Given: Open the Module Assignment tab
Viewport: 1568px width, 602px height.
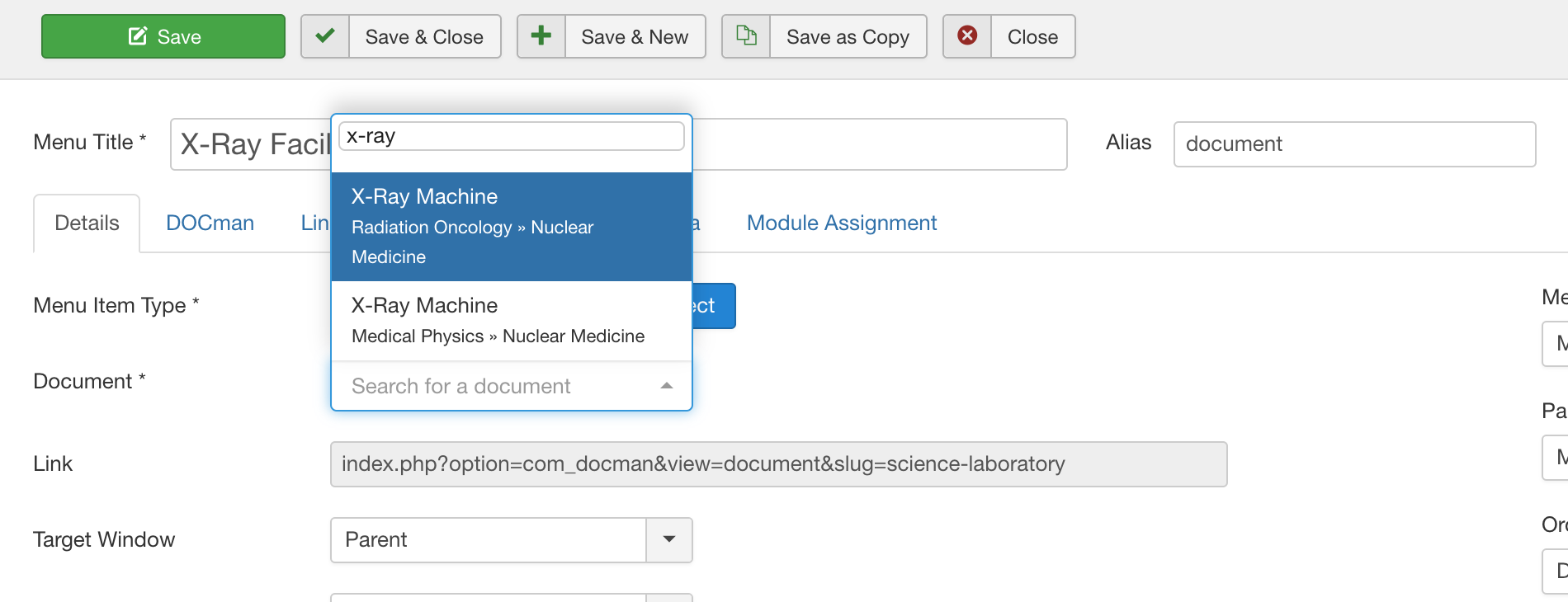Looking at the screenshot, I should pyautogui.click(x=842, y=223).
